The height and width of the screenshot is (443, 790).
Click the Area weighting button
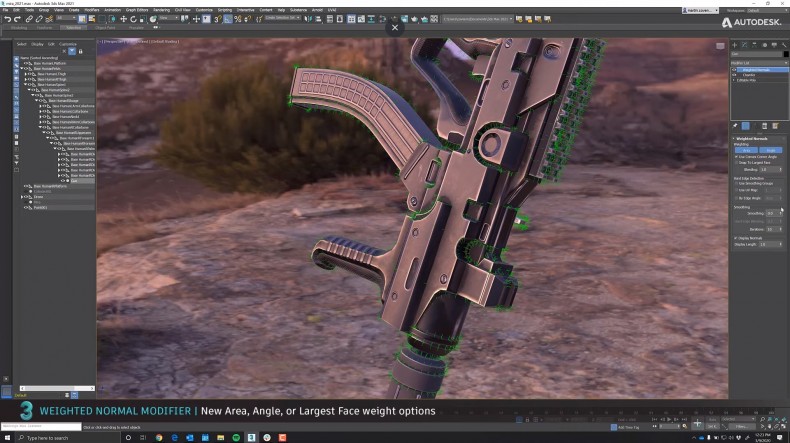[746, 150]
